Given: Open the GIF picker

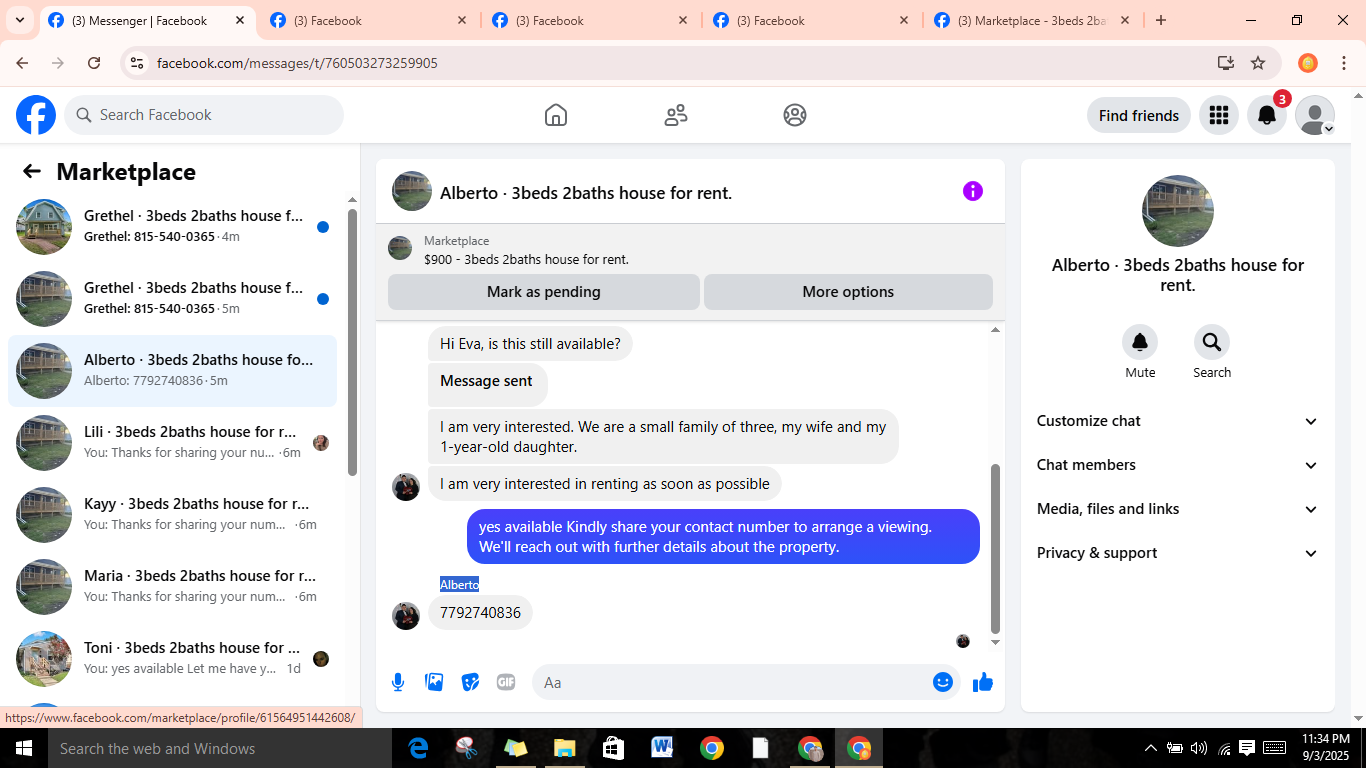Looking at the screenshot, I should point(506,682).
